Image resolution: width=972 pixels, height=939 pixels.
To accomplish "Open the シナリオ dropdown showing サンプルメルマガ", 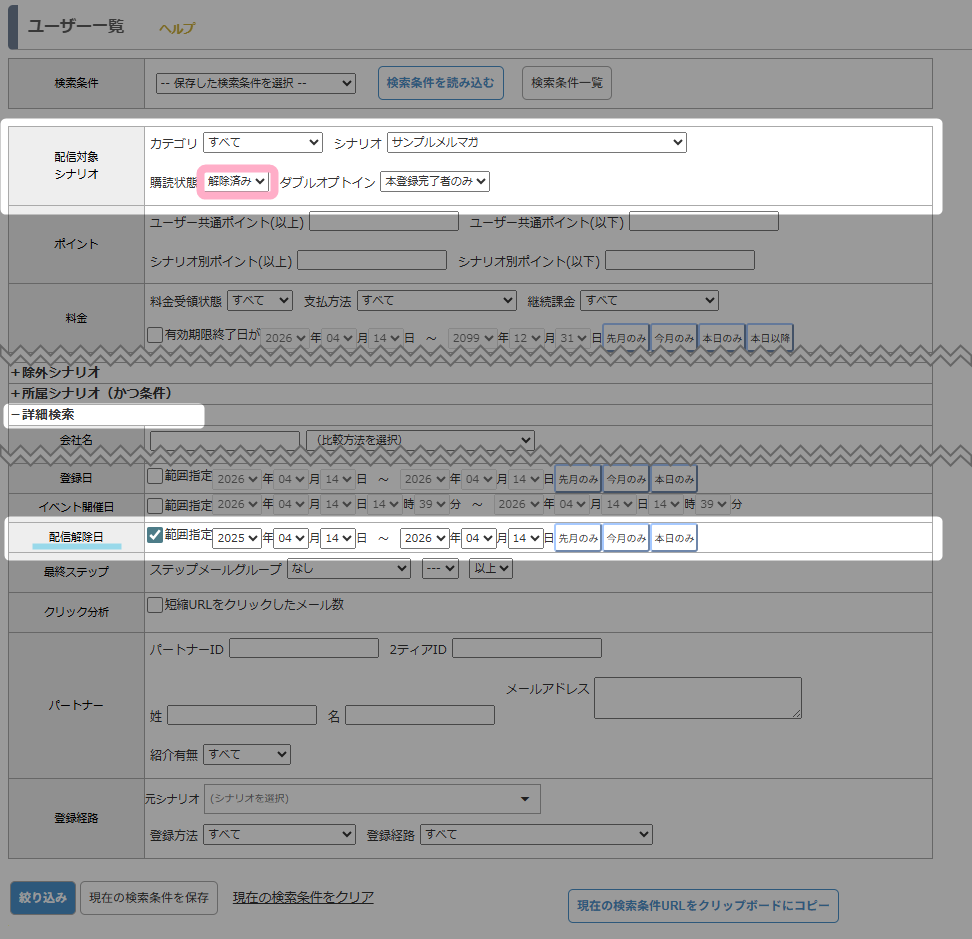I will 536,143.
